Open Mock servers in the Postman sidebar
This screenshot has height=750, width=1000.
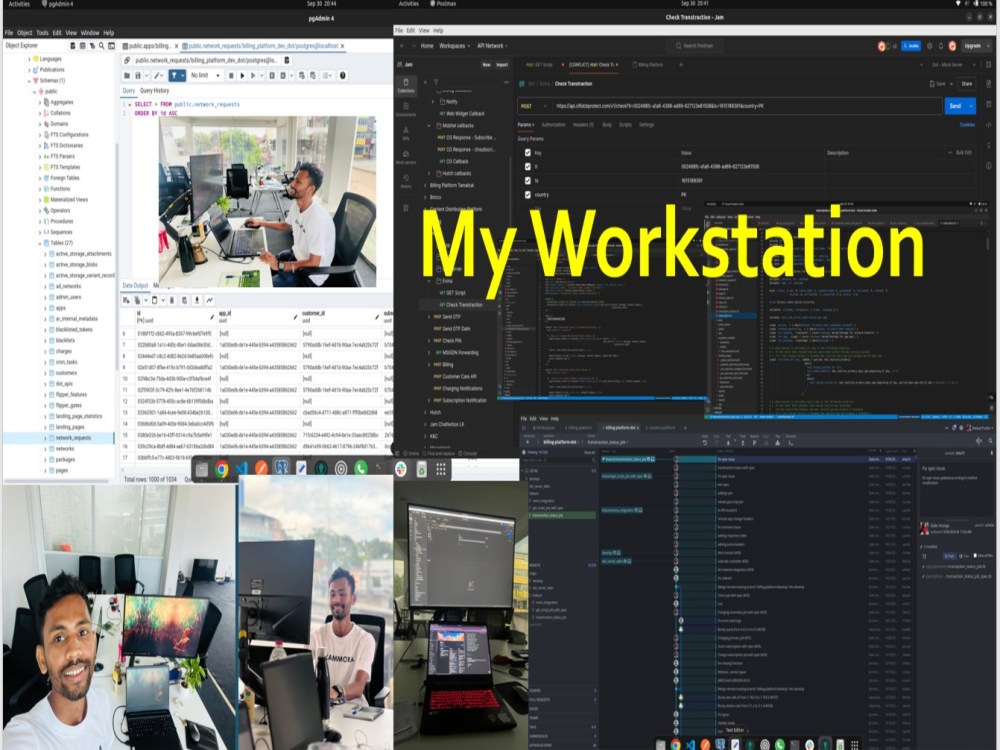pyautogui.click(x=406, y=157)
